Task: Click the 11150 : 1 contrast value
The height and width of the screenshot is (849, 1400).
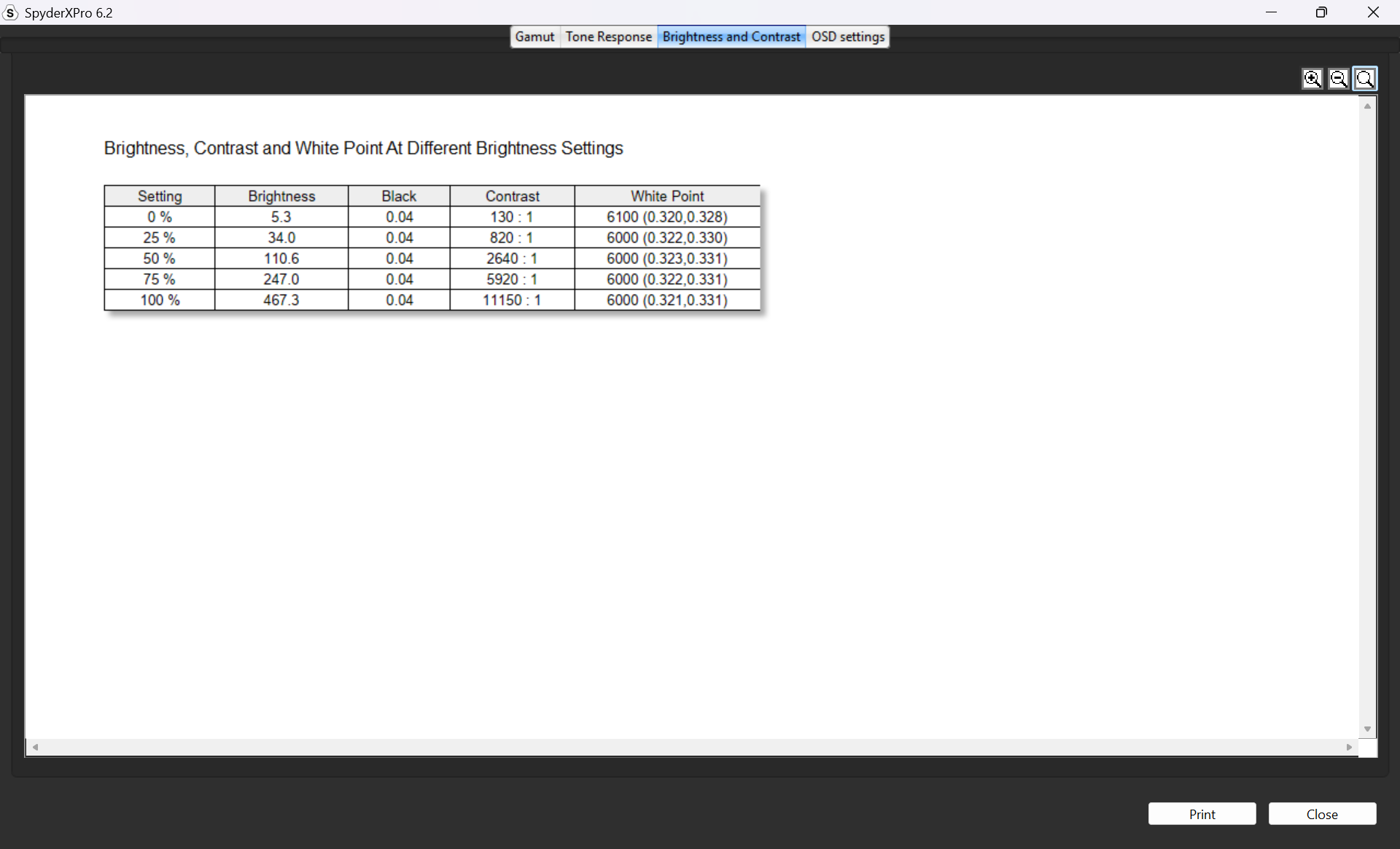Action: [x=512, y=300]
